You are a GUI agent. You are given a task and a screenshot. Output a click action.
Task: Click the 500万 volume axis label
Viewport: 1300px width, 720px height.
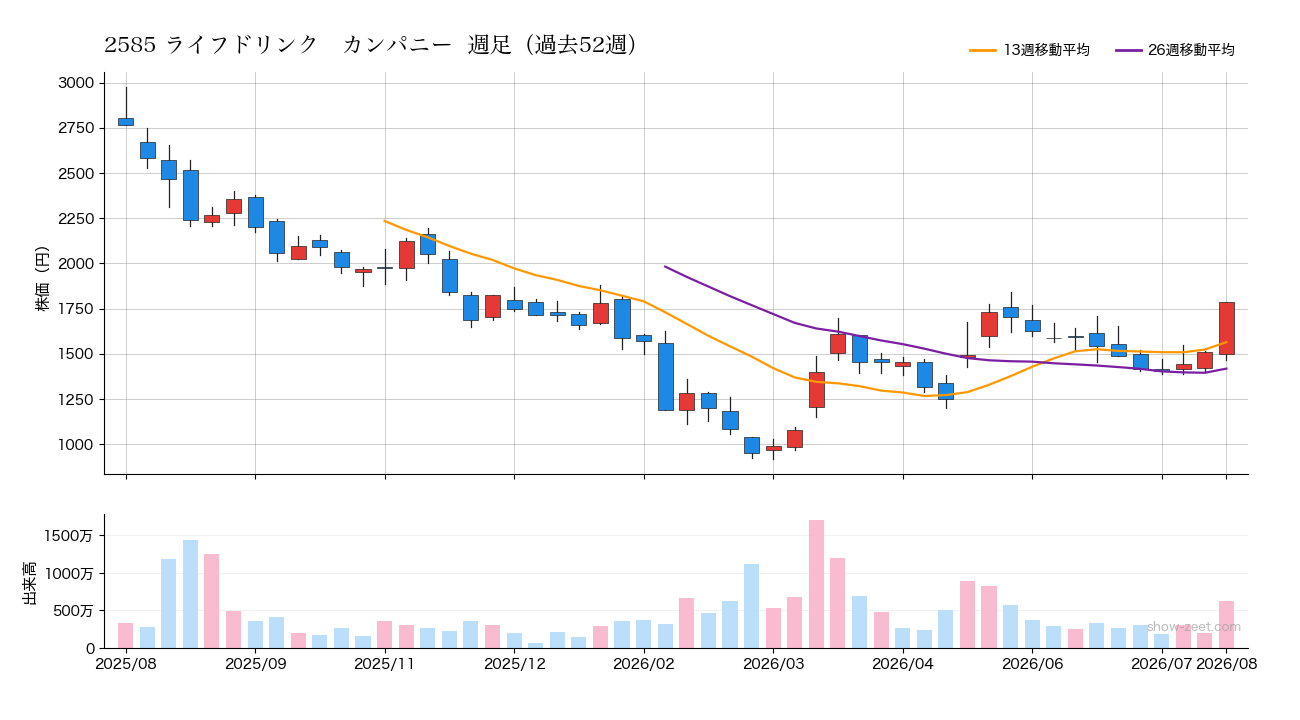(73, 611)
